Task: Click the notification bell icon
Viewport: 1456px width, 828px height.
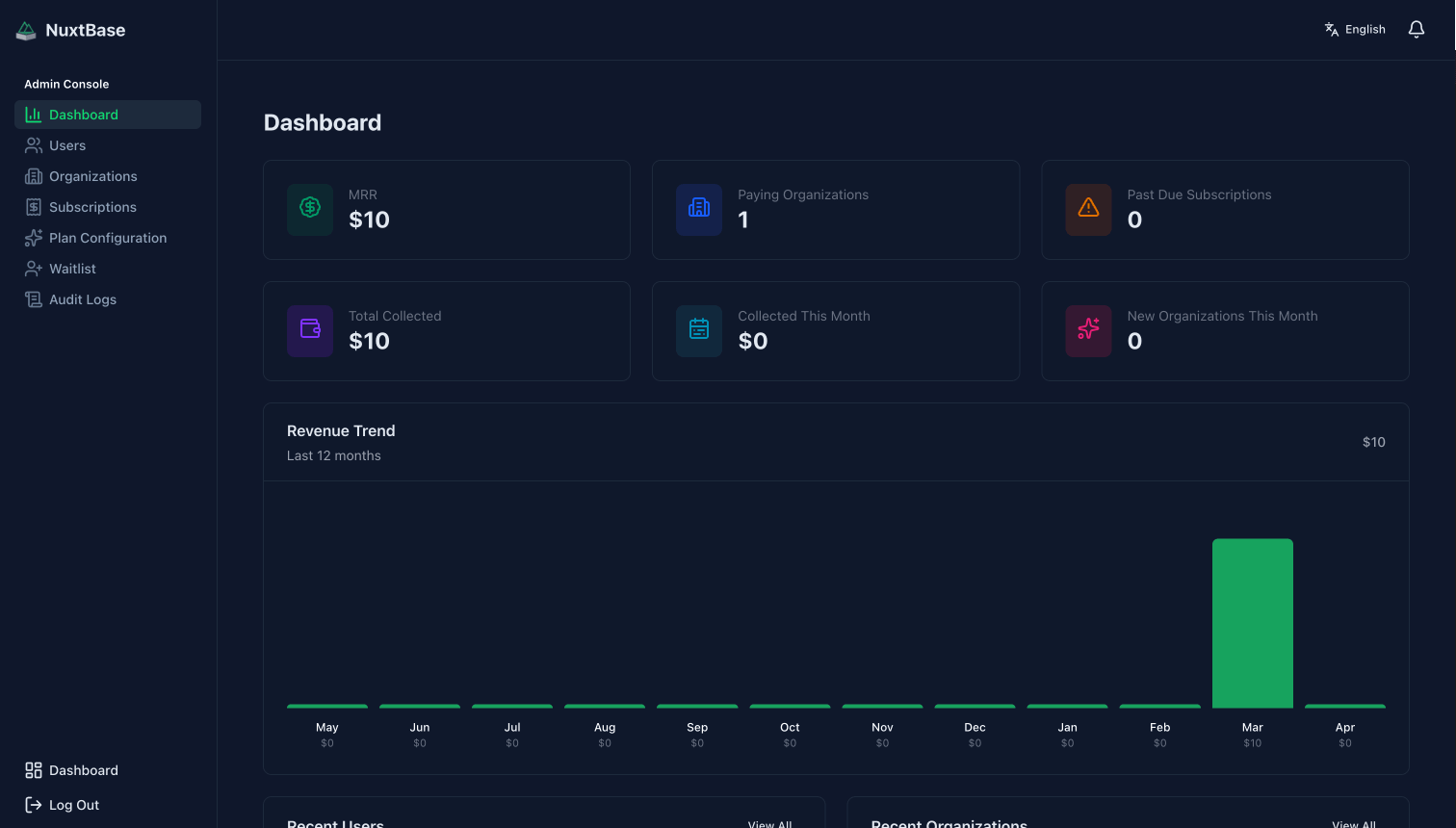Action: click(x=1416, y=29)
